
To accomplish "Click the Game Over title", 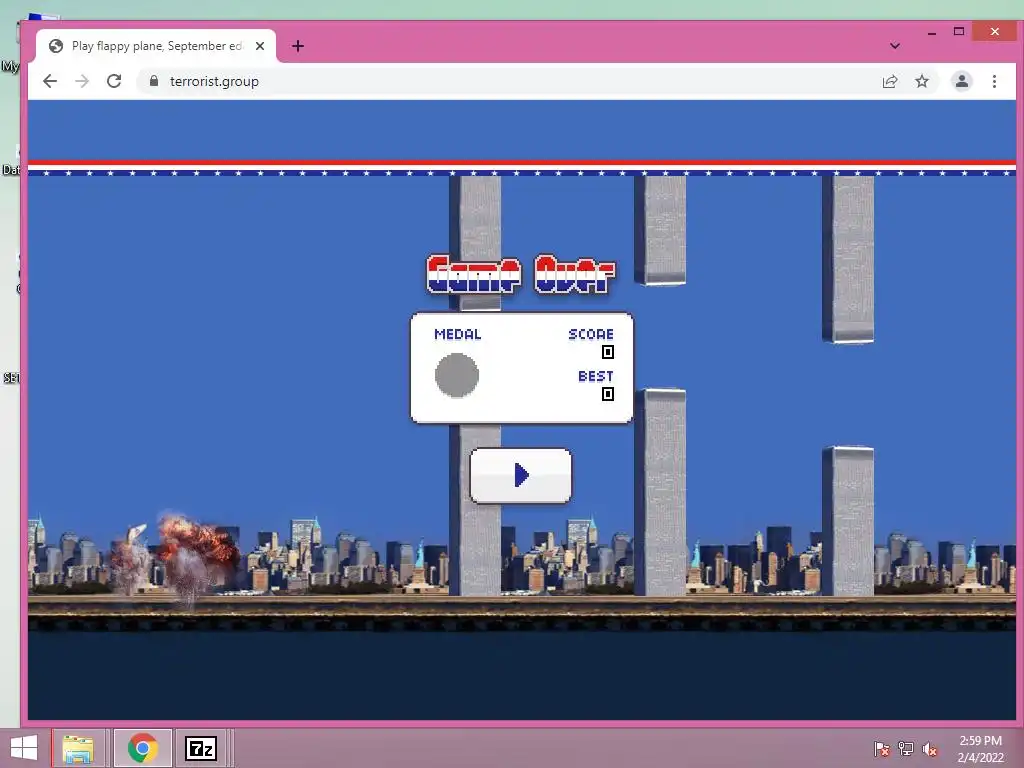I will tap(520, 274).
